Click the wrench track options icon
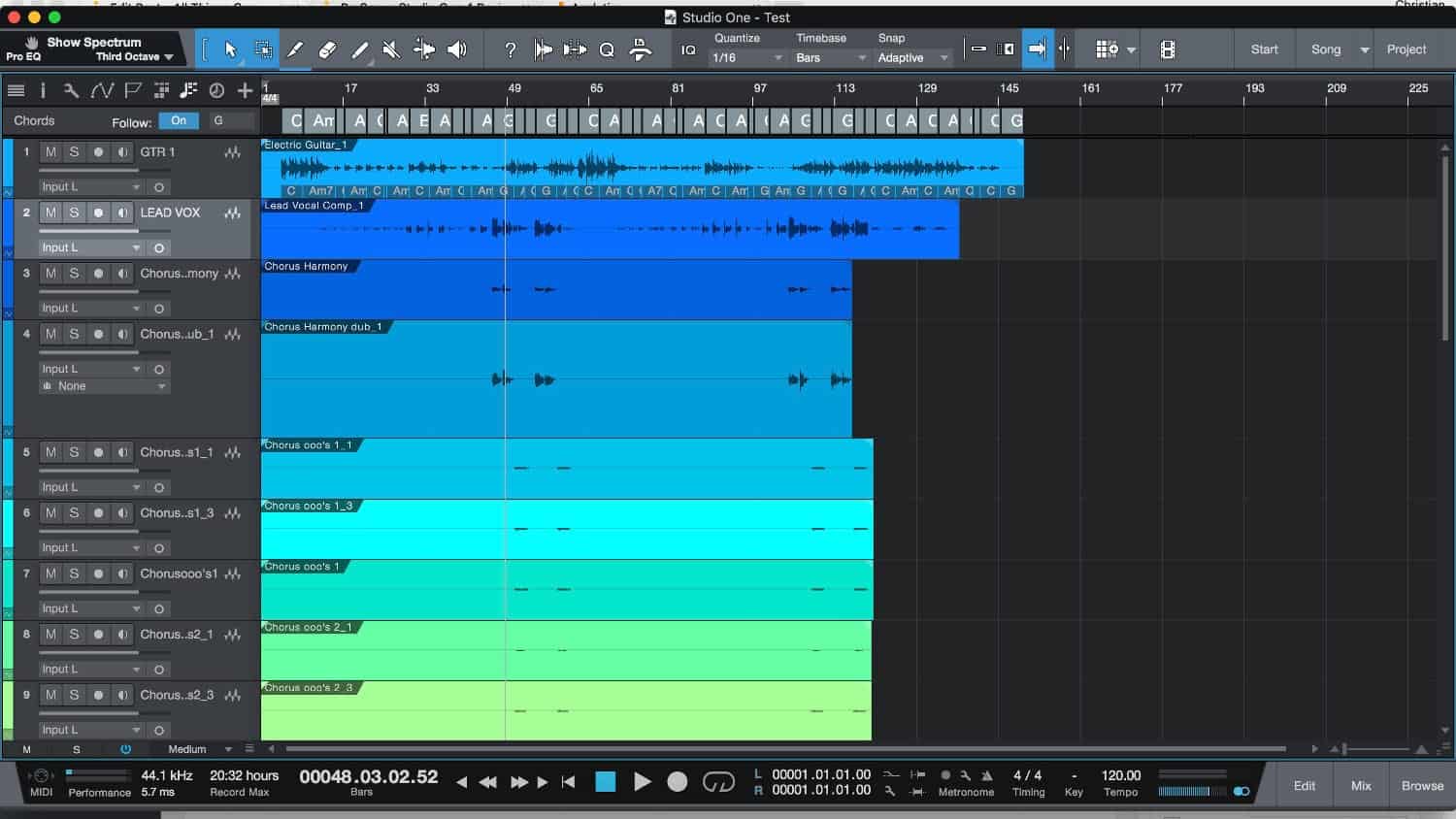Image resolution: width=1456 pixels, height=819 pixels. tap(71, 90)
